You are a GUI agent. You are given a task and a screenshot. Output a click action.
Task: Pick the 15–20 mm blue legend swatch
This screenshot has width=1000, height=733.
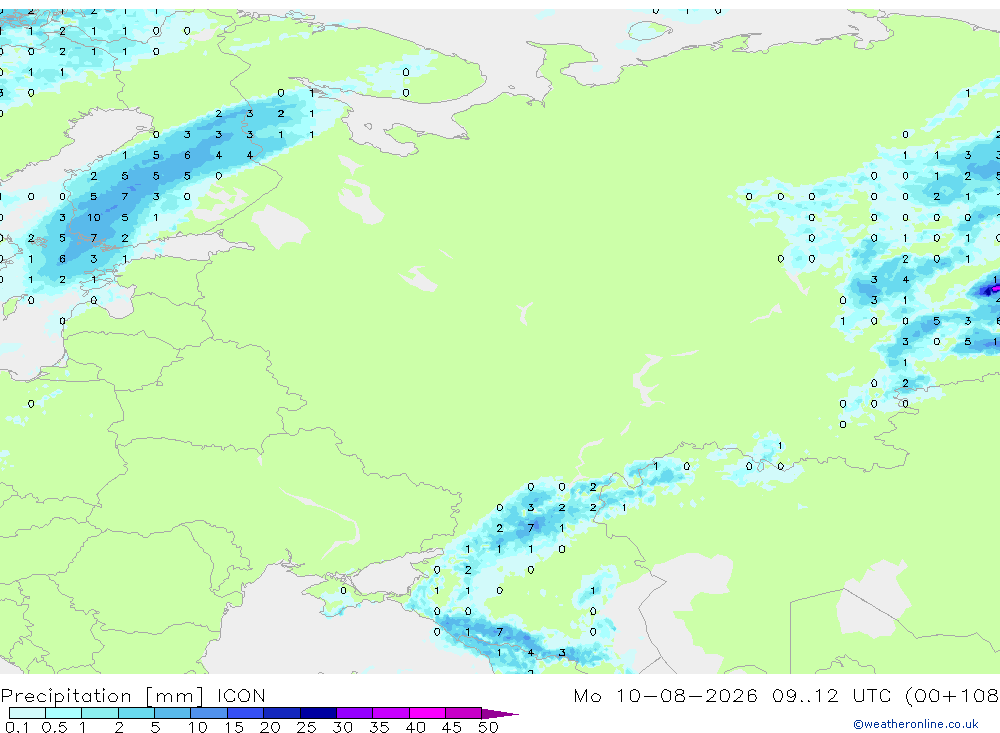click(246, 713)
